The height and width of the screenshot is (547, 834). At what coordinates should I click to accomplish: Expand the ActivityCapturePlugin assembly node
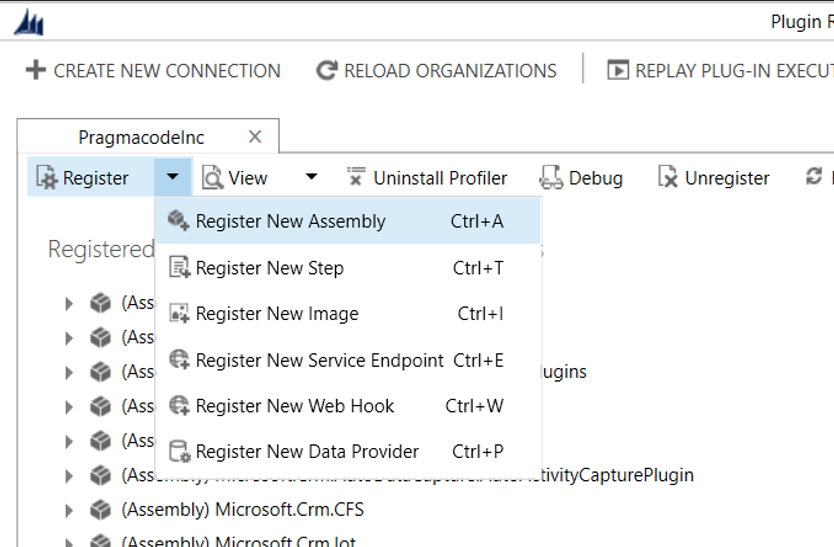pyautogui.click(x=69, y=476)
